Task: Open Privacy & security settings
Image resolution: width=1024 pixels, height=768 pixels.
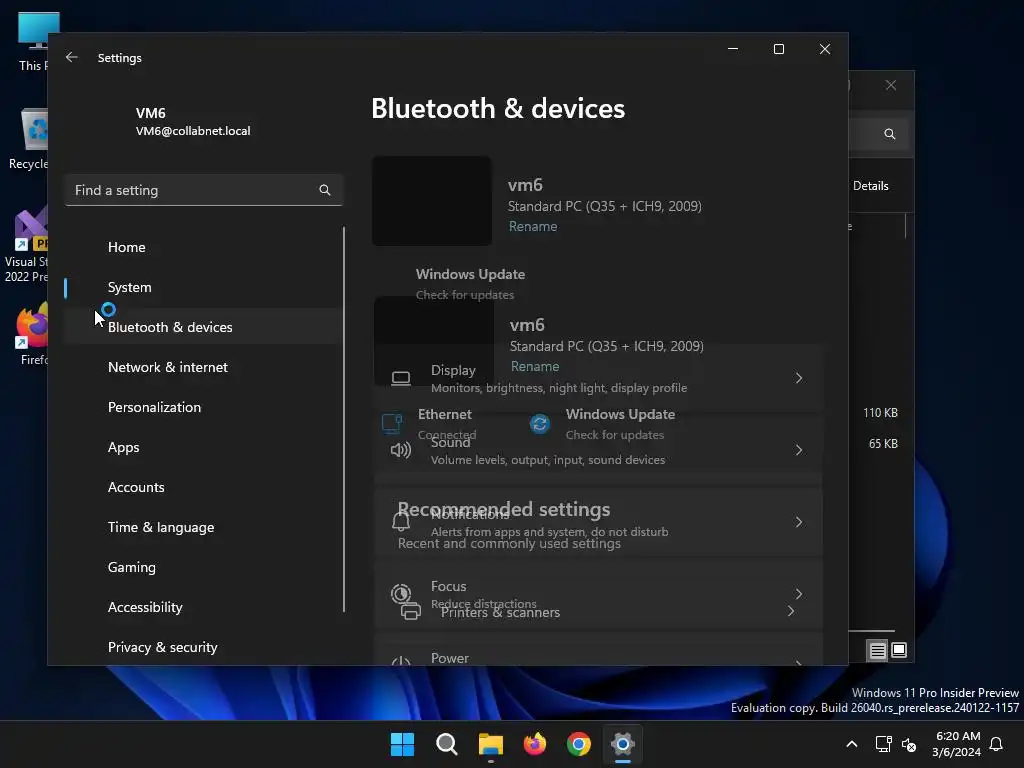Action: point(163,647)
